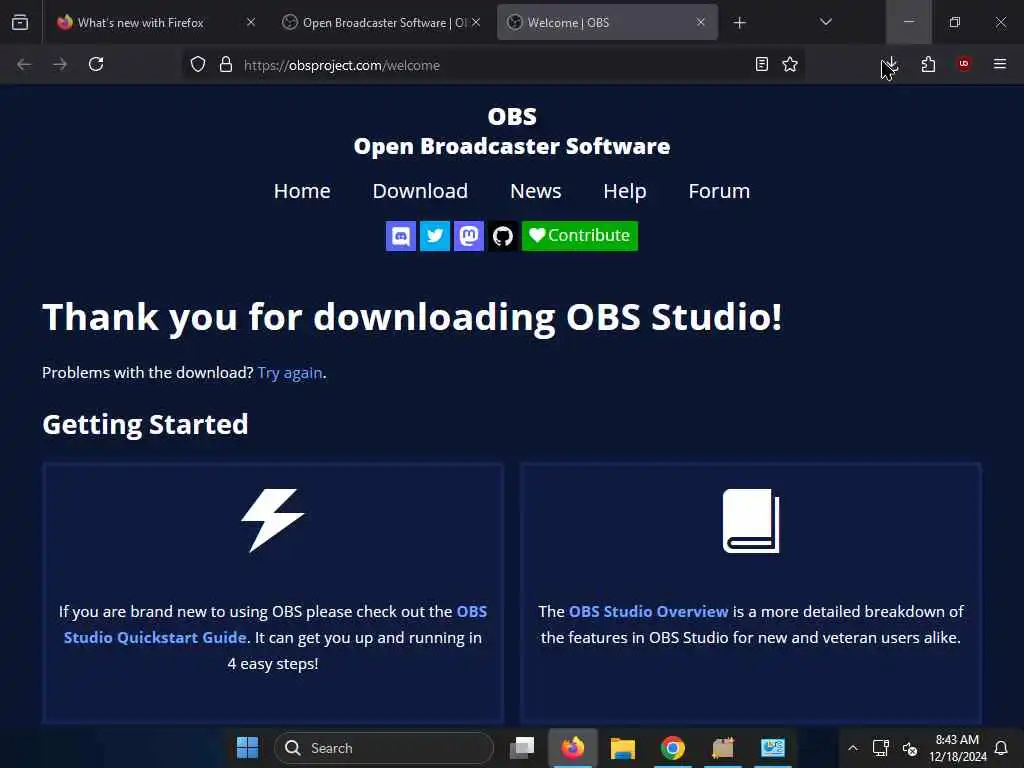Screen dimensions: 1024x768
Task: Open the Help page link
Action: point(625,191)
